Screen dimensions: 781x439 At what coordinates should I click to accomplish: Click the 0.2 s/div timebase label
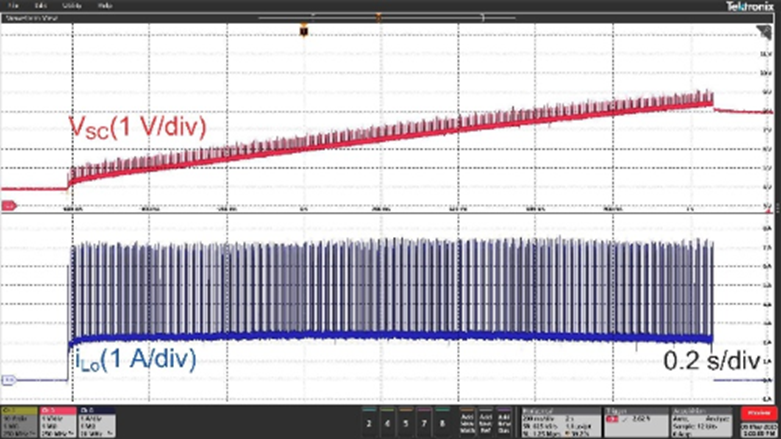[712, 360]
